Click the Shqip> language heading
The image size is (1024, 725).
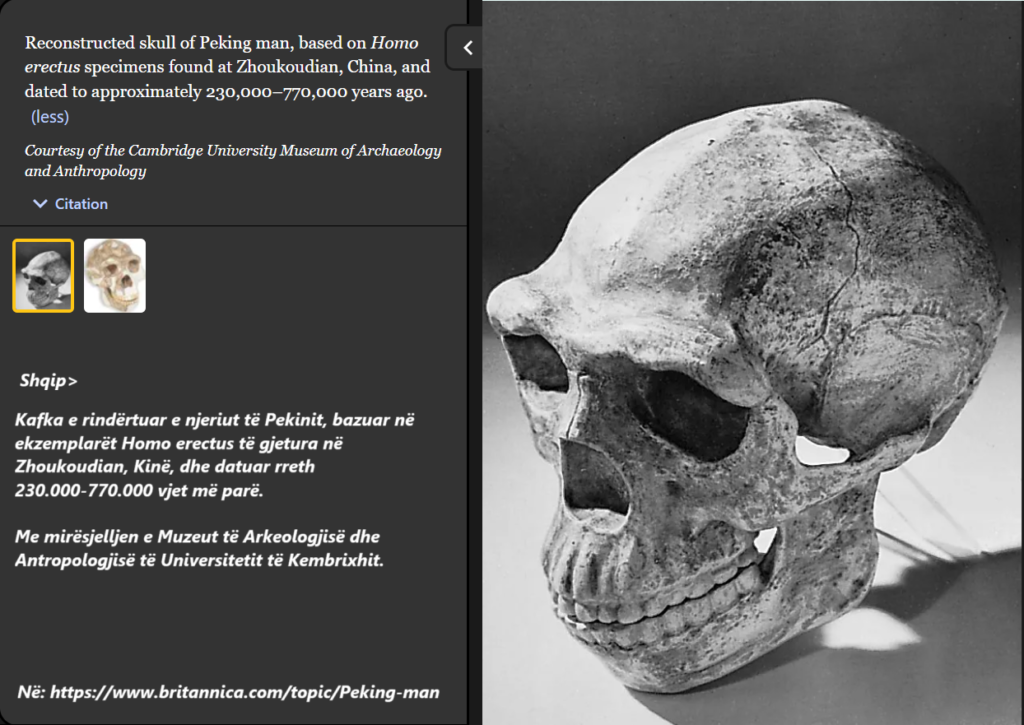coord(48,380)
